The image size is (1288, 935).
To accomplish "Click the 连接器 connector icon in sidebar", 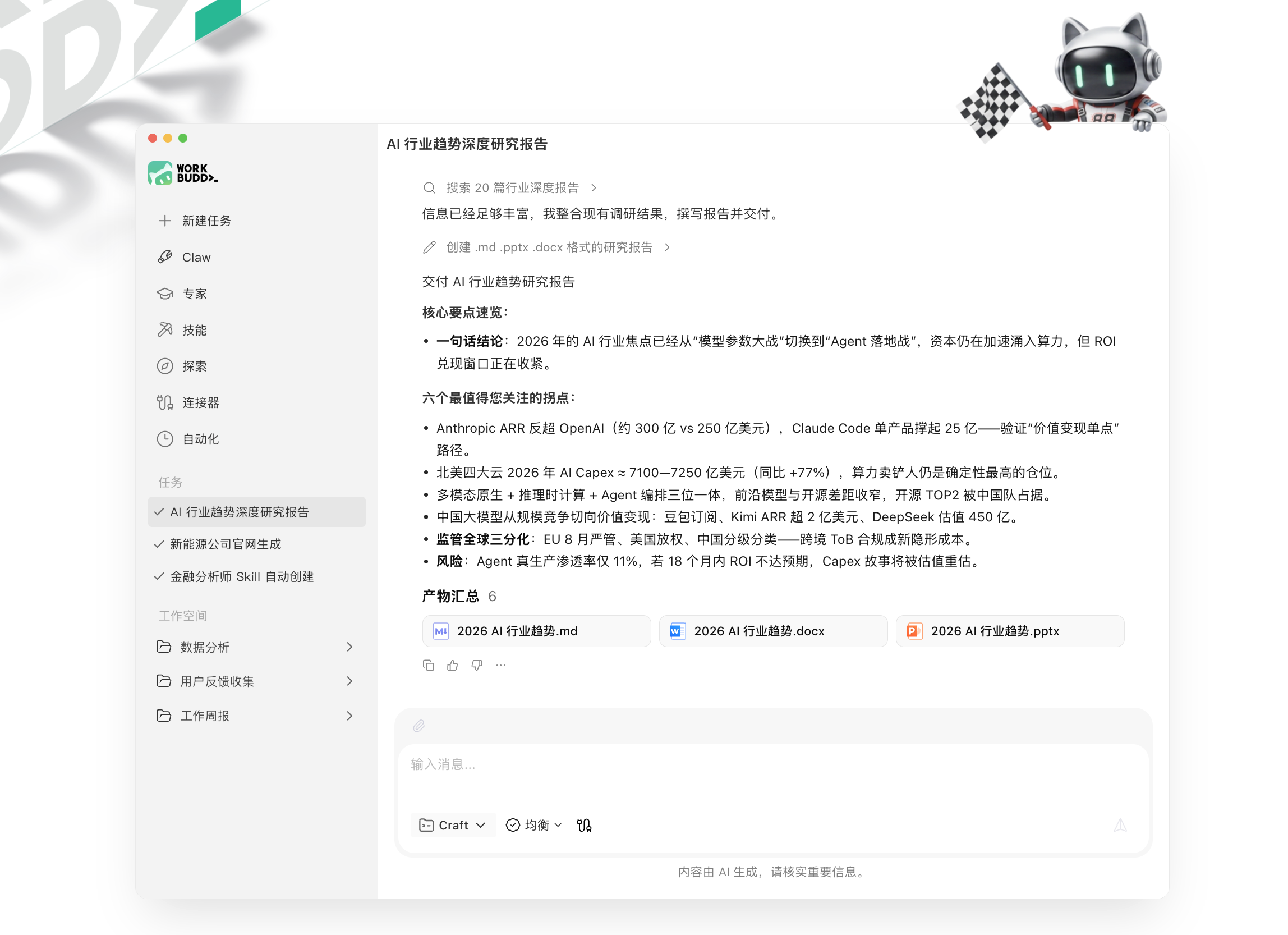I will 165,402.
